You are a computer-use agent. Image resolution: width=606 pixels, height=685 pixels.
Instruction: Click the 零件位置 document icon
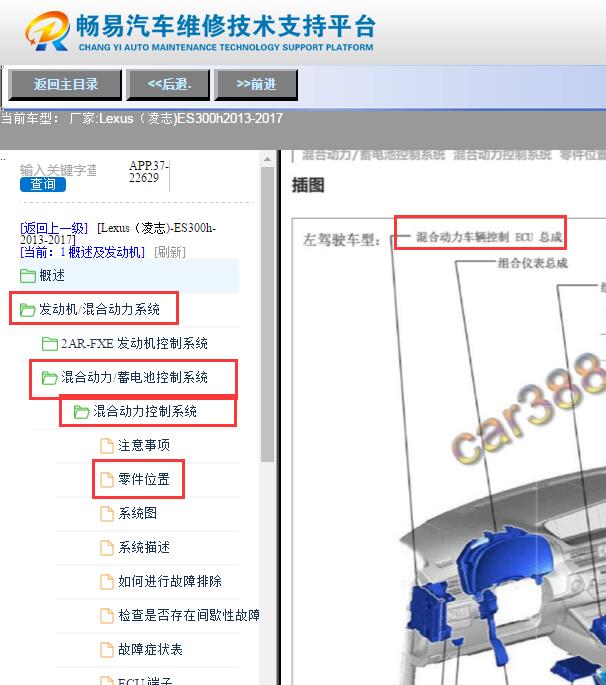tap(107, 480)
